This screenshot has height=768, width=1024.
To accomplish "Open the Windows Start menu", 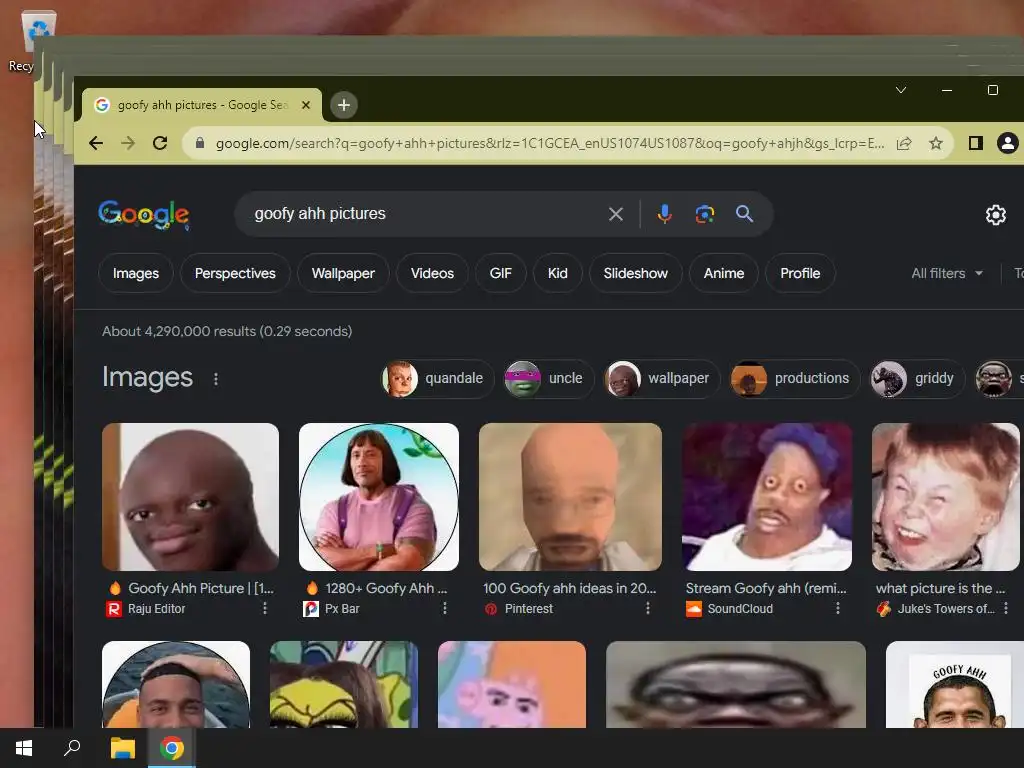I will pos(24,748).
